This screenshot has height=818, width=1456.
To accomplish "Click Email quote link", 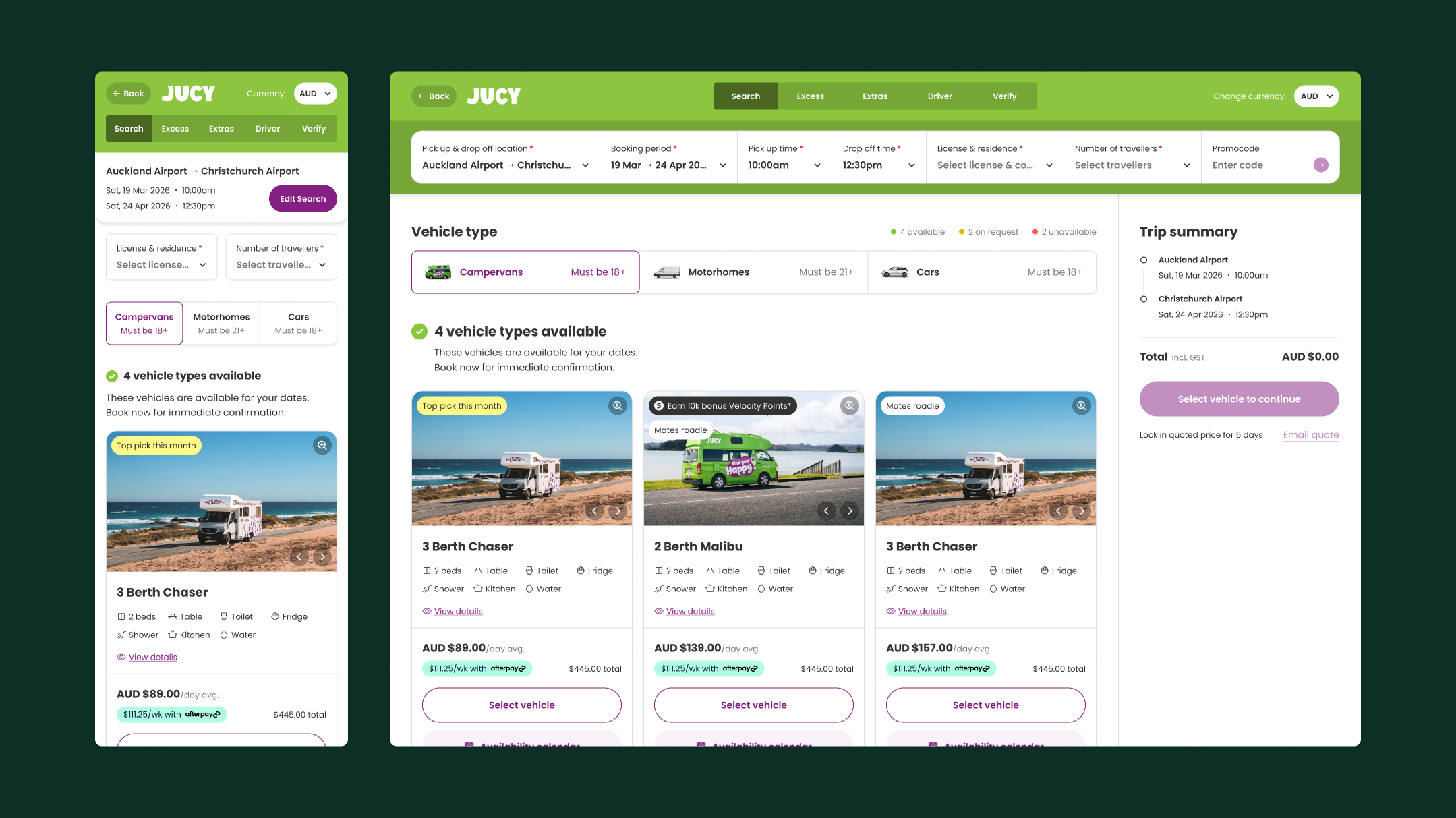I will coord(1311,435).
